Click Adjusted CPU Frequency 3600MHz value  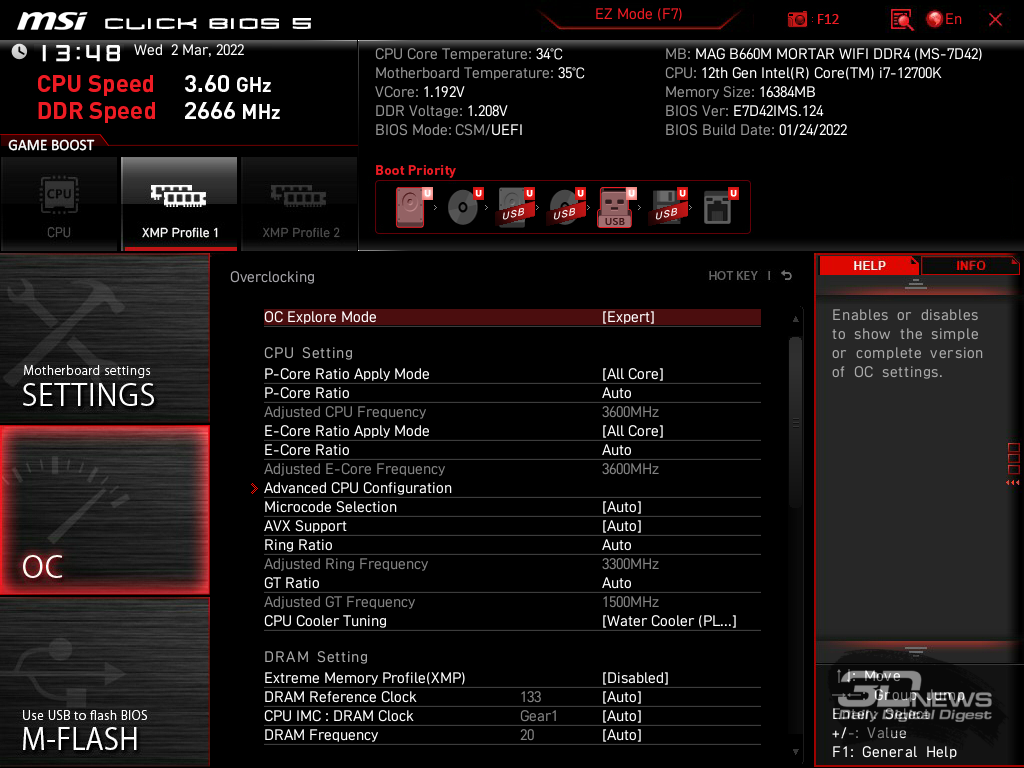point(630,412)
